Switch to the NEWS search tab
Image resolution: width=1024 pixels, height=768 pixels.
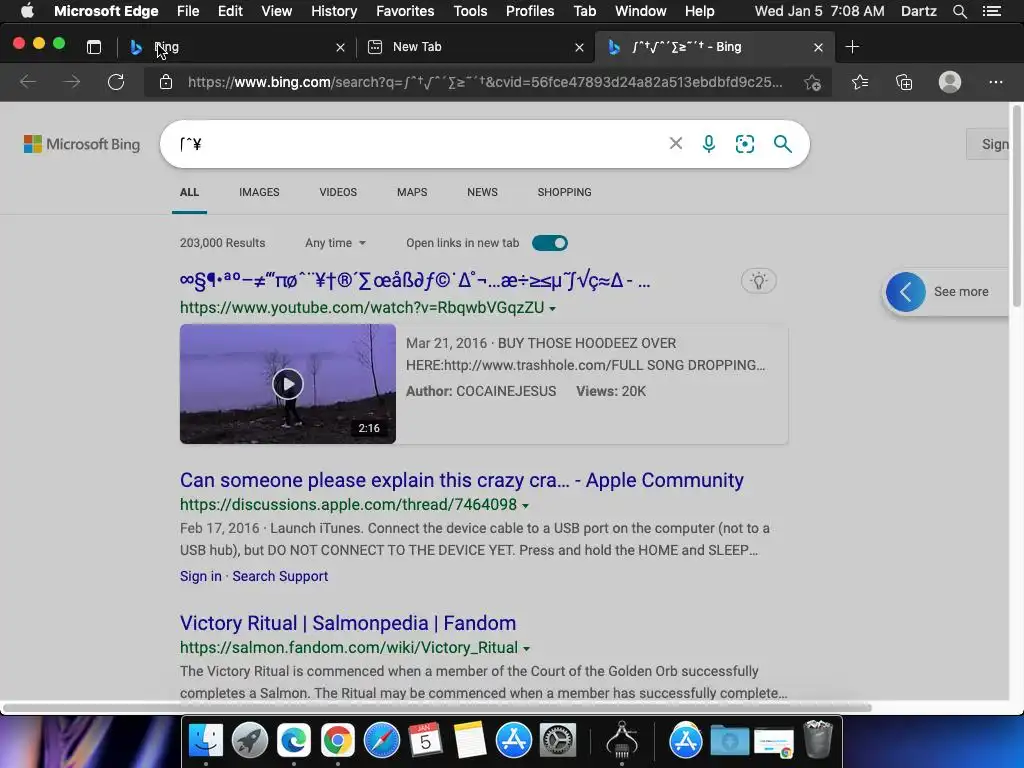tap(482, 192)
